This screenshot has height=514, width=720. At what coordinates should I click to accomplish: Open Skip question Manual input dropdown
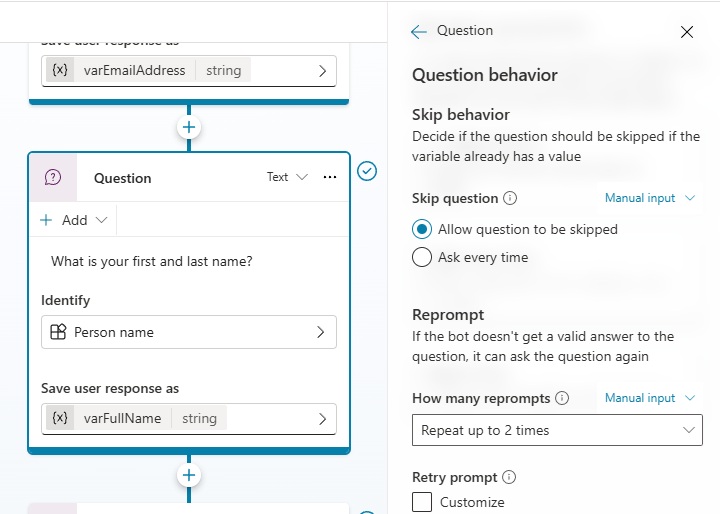point(650,198)
